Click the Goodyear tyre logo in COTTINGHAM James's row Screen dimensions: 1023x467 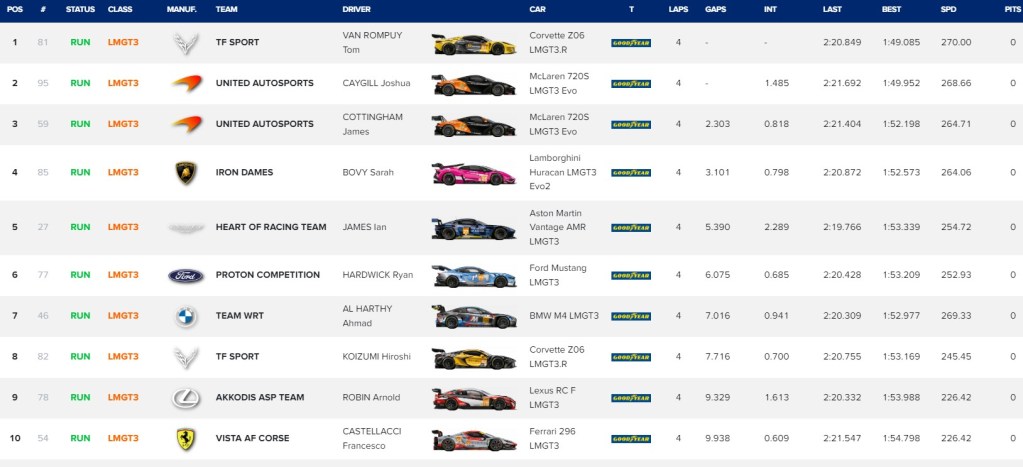(631, 125)
